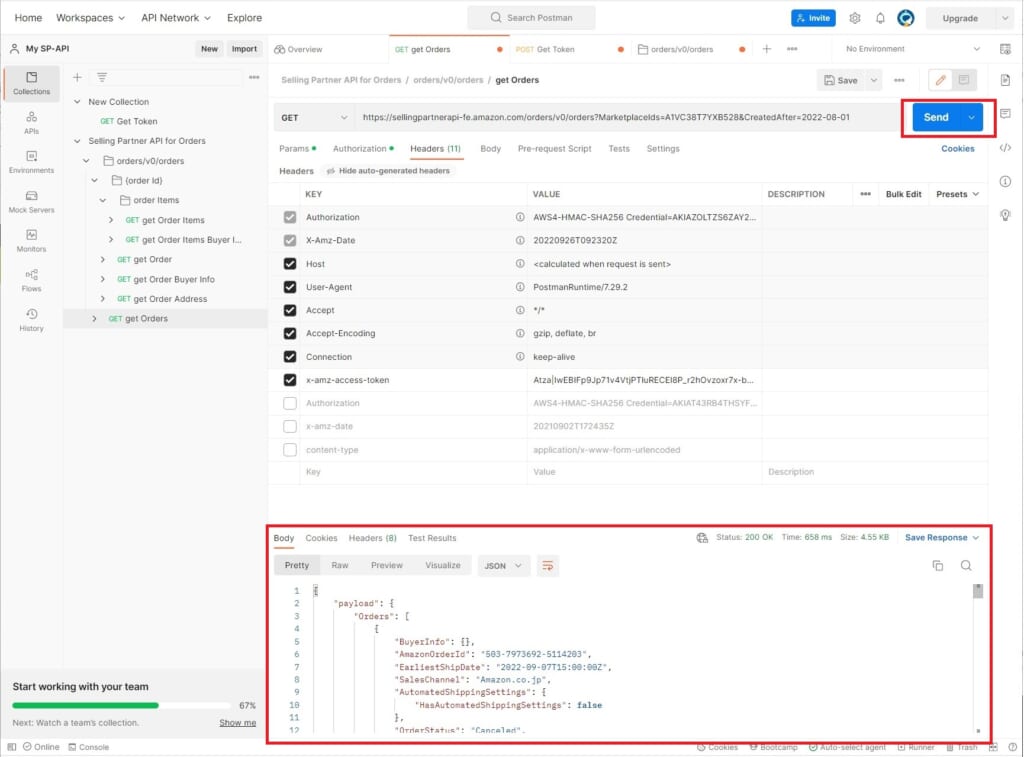The width and height of the screenshot is (1024, 757).
Task: Open the Workspaces menu
Action: tap(90, 18)
